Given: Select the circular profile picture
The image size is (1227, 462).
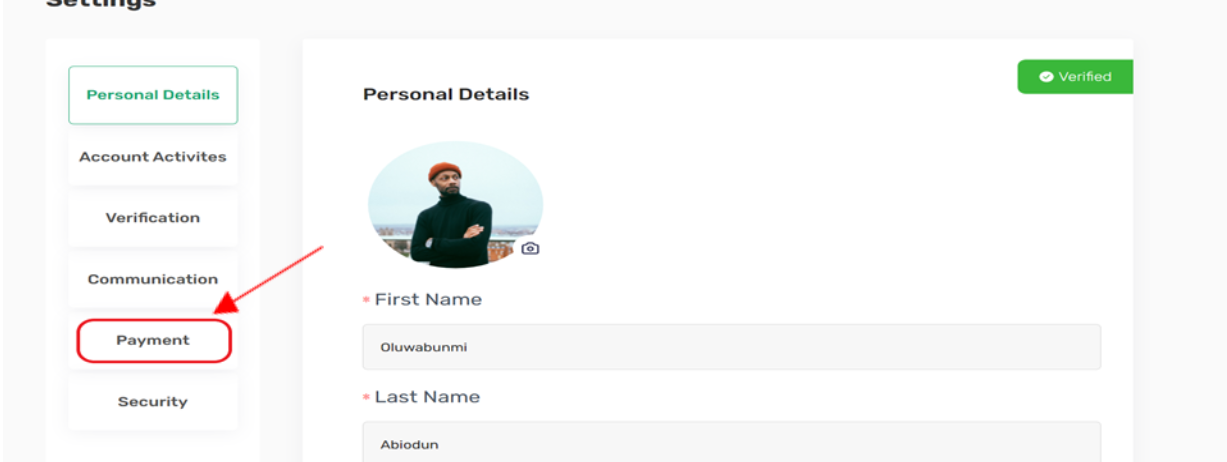Looking at the screenshot, I should (455, 205).
